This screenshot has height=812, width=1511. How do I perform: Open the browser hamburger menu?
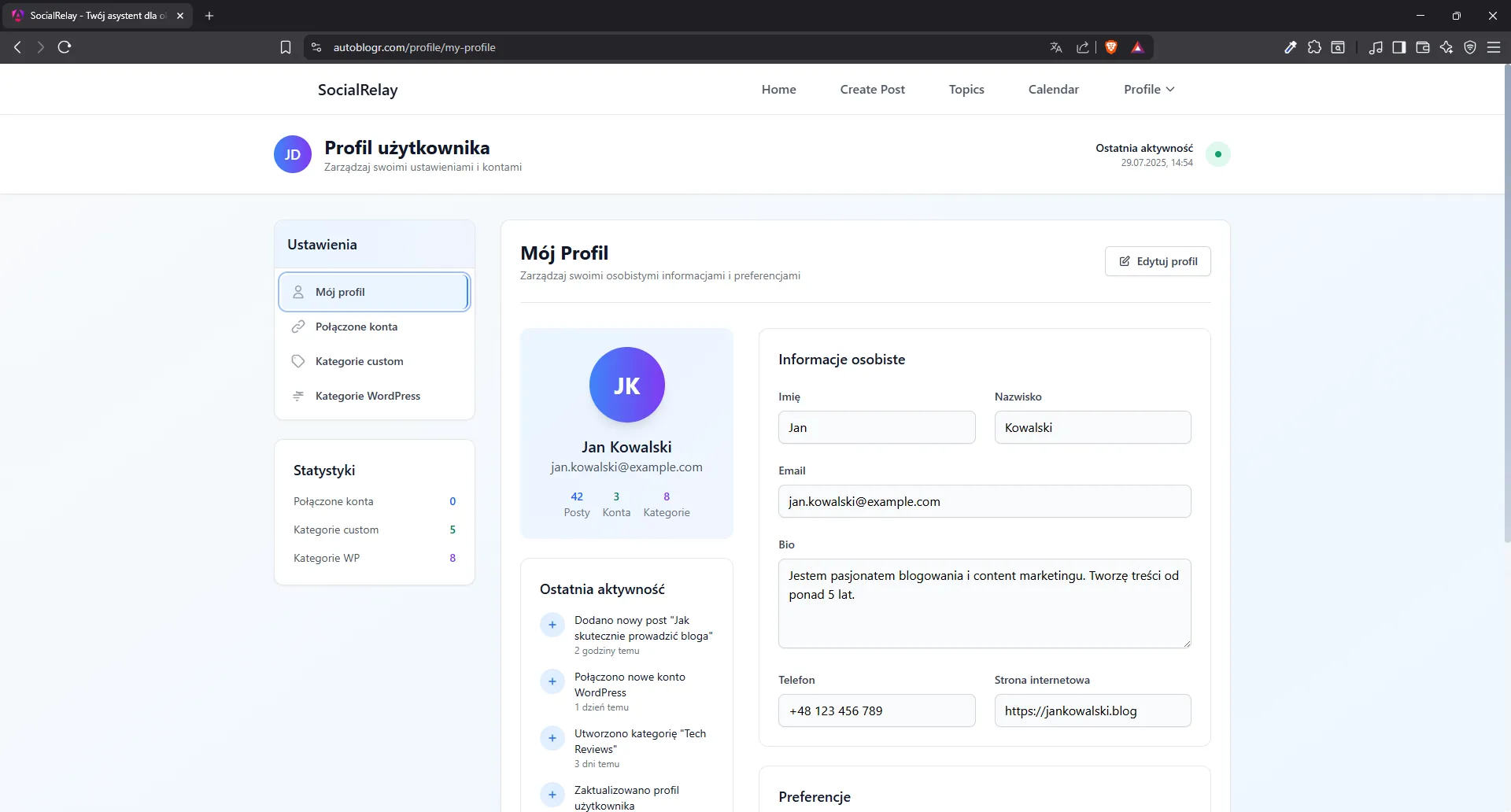[x=1494, y=47]
